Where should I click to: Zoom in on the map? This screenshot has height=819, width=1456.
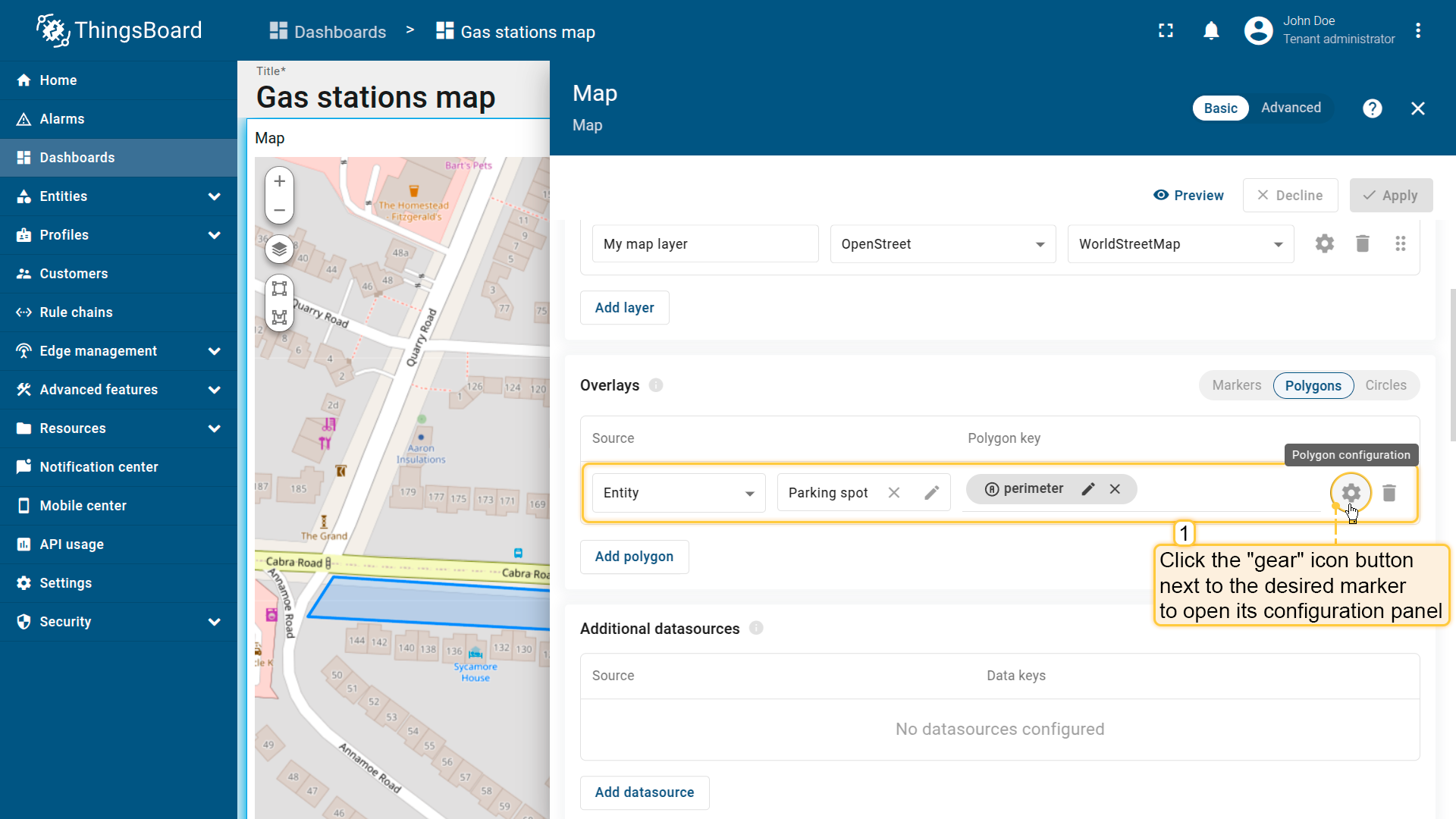[x=279, y=181]
